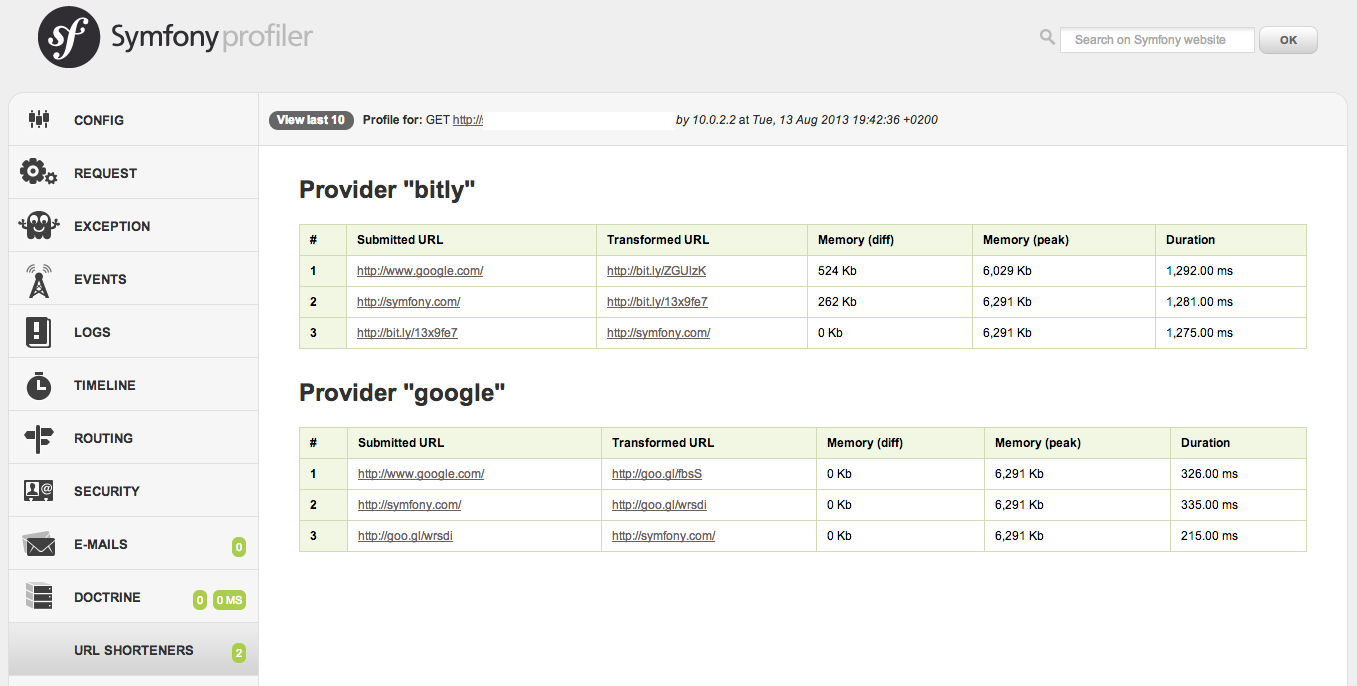Open the REQUEST panel

(x=133, y=173)
